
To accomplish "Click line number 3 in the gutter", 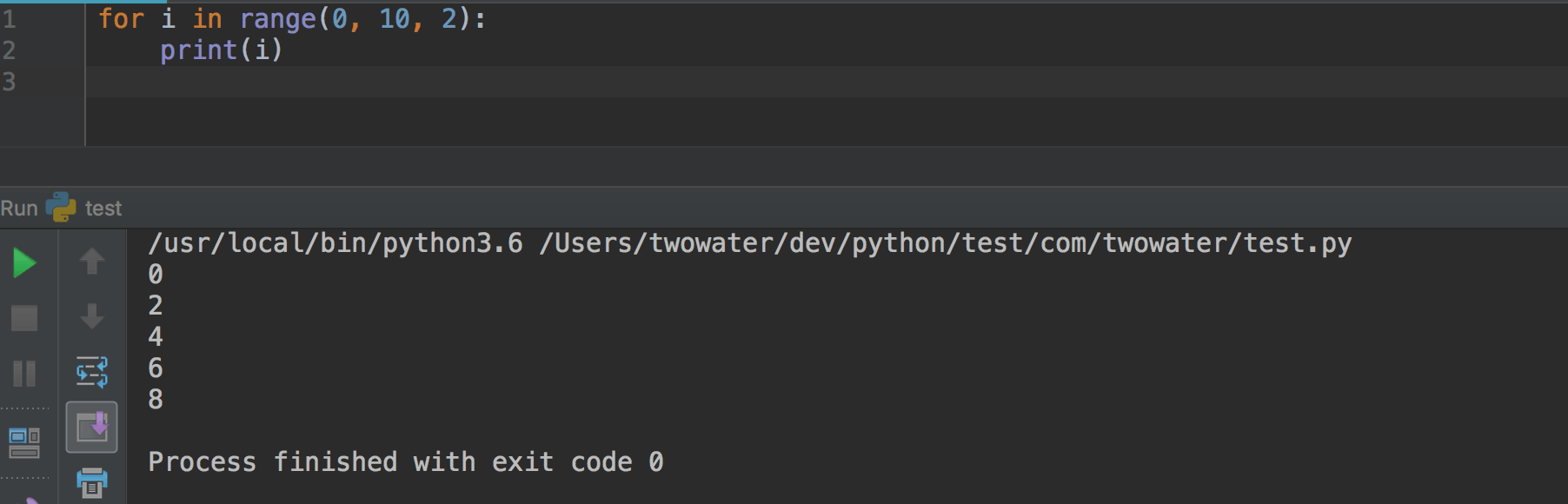I will (x=10, y=82).
